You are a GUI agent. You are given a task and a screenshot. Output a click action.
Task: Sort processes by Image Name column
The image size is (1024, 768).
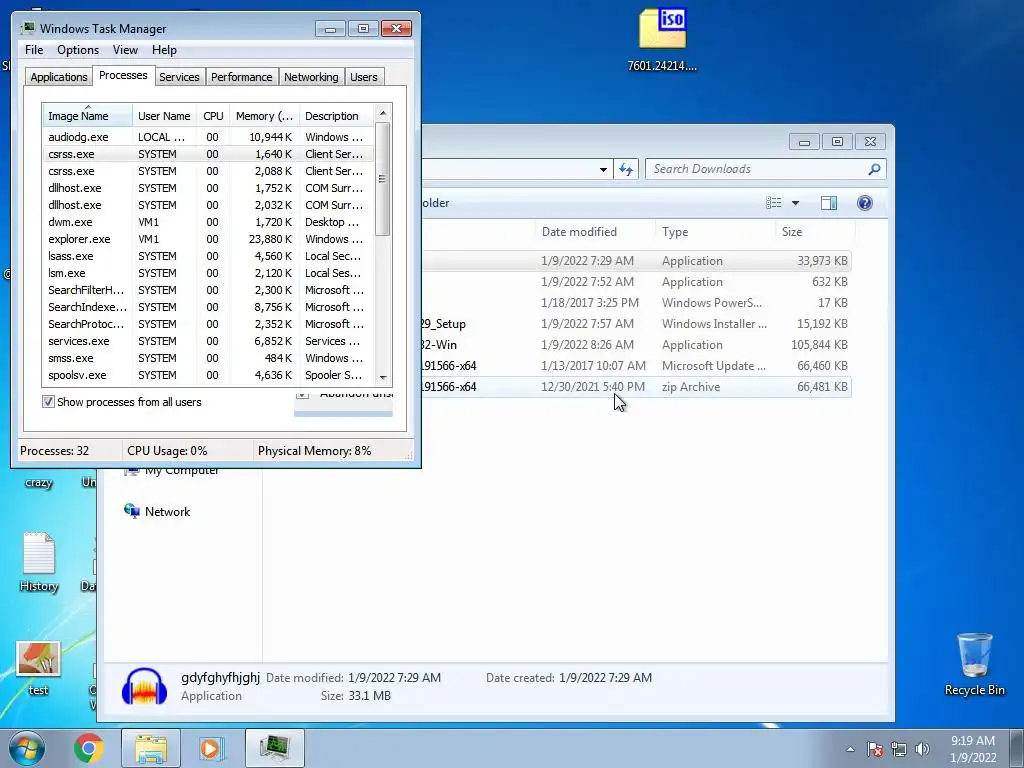click(x=88, y=116)
